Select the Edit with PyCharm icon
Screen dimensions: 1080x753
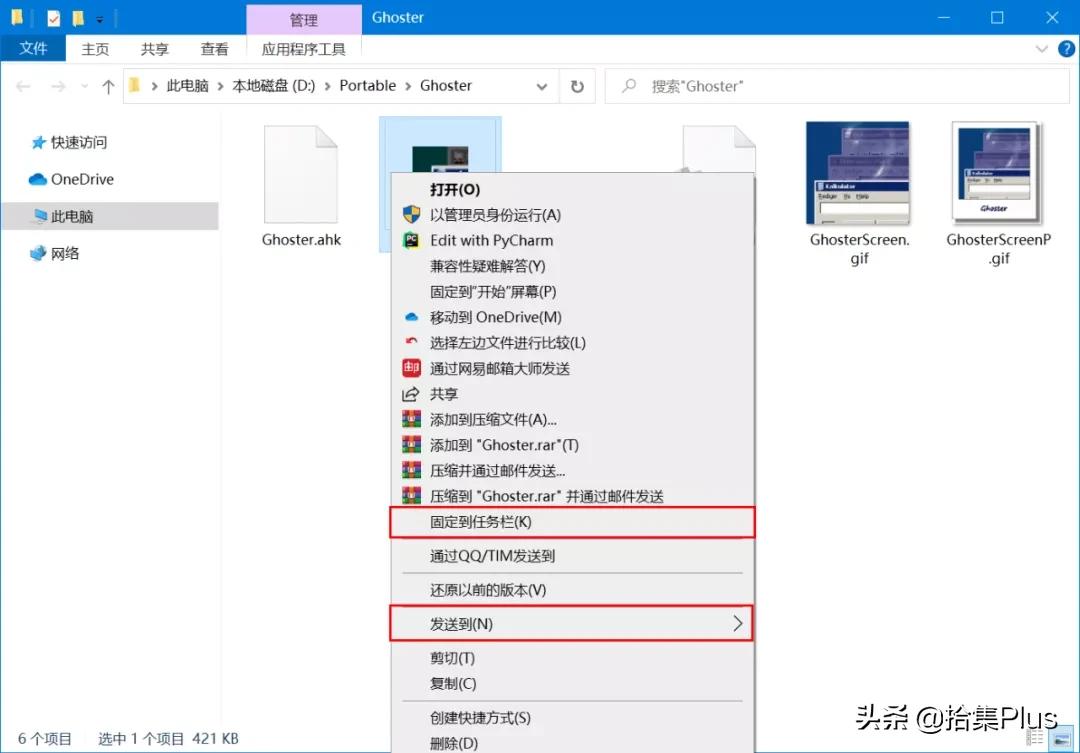pyautogui.click(x=411, y=240)
